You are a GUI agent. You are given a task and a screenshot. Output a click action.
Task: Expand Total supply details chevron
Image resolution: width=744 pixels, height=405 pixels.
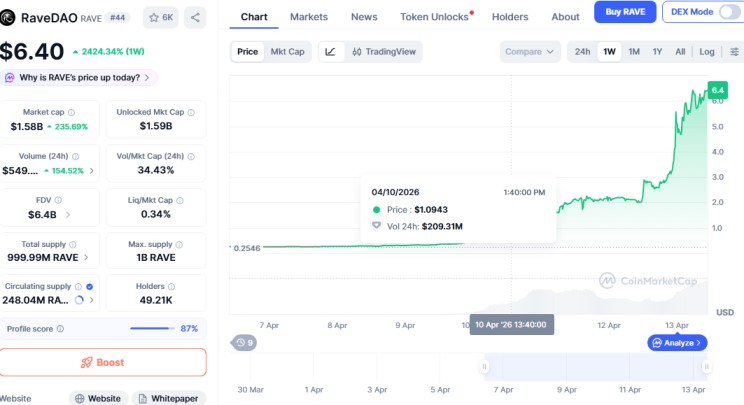click(86, 258)
